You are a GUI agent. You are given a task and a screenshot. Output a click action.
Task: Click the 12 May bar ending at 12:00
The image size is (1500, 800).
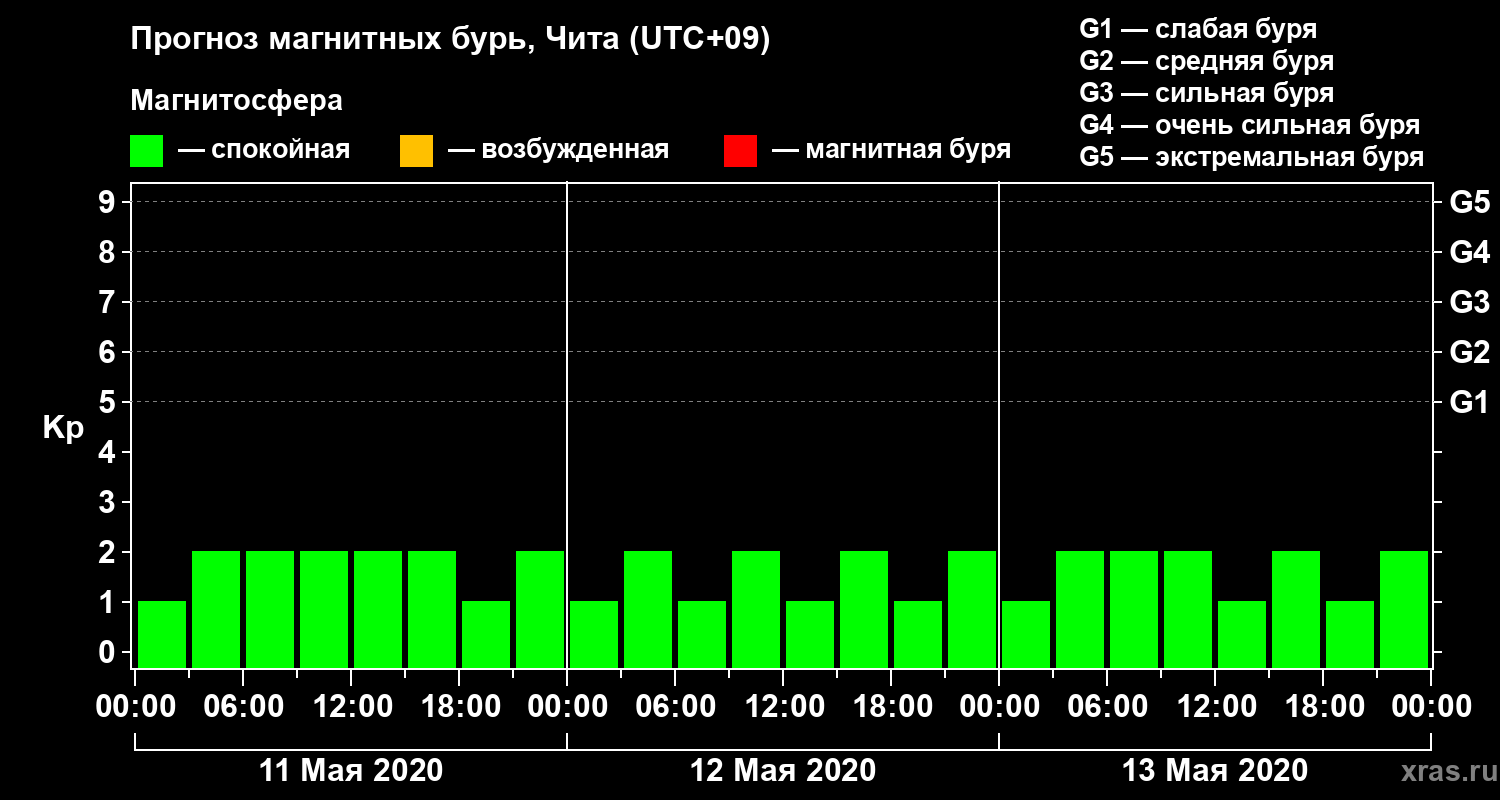coord(756,609)
